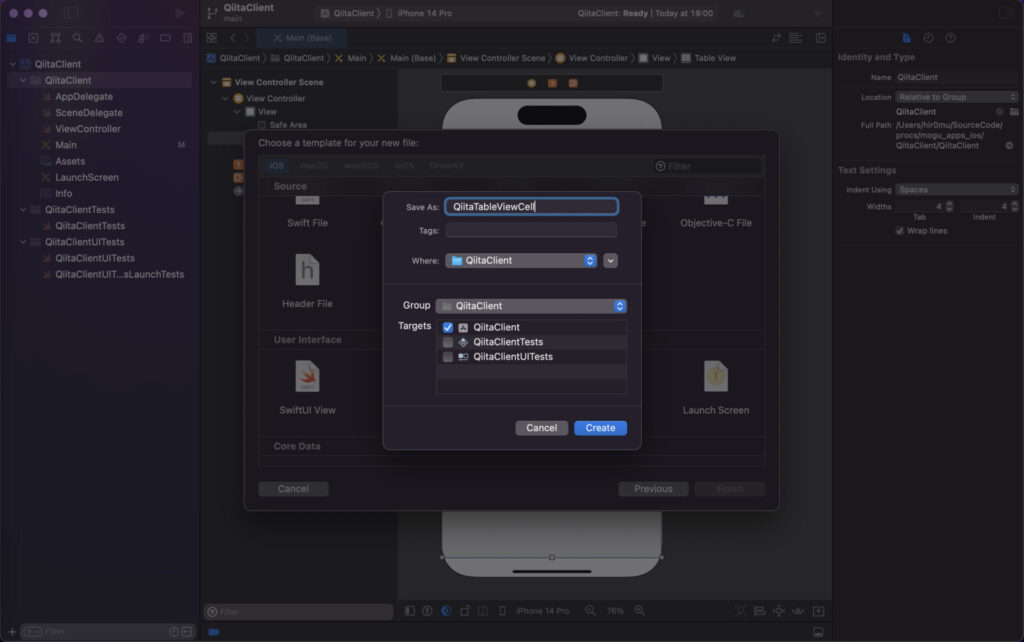Add an editor on the right
Viewport: 1024px width, 642px height.
821,38
